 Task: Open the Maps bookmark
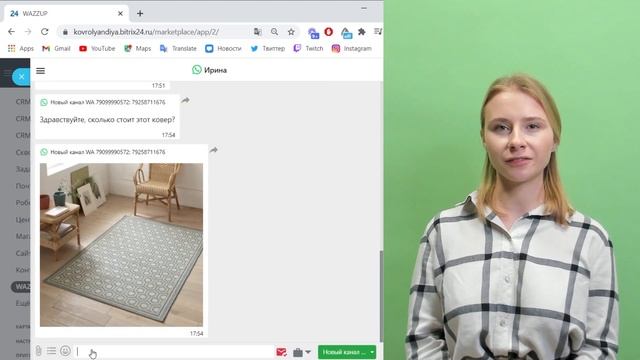[x=138, y=49]
